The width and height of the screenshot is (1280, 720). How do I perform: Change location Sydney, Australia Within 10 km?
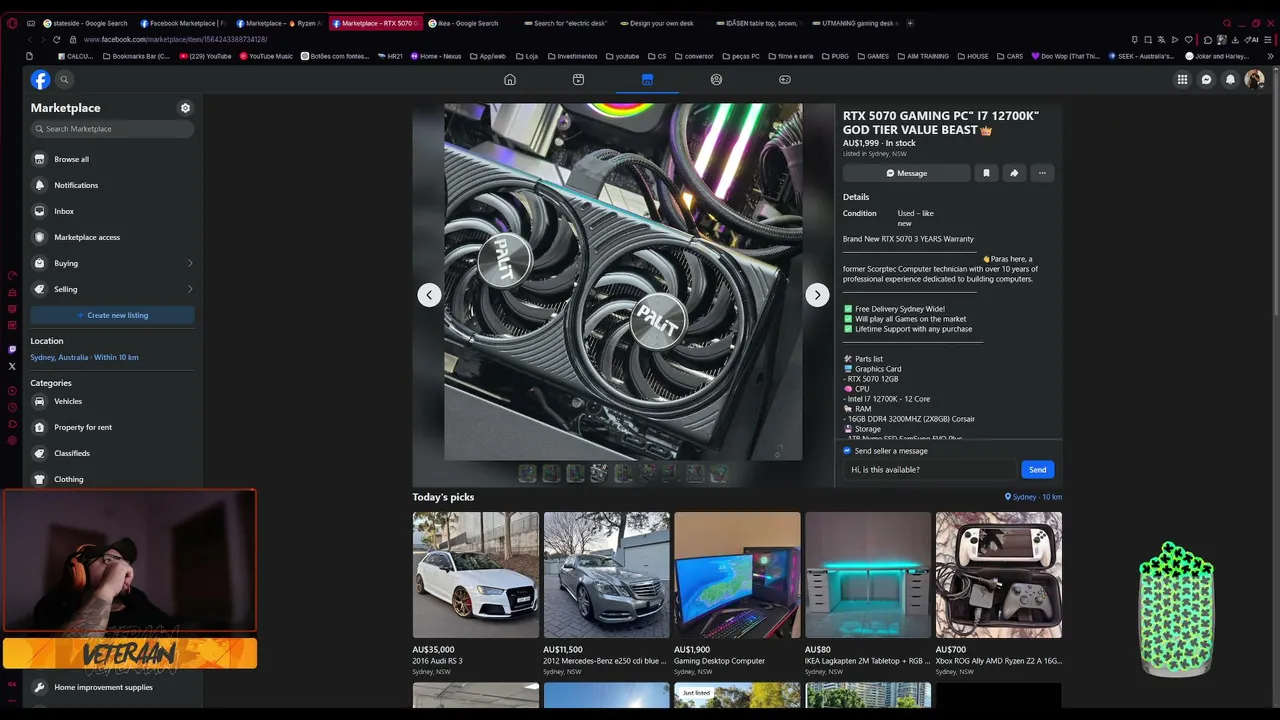pyautogui.click(x=84, y=357)
